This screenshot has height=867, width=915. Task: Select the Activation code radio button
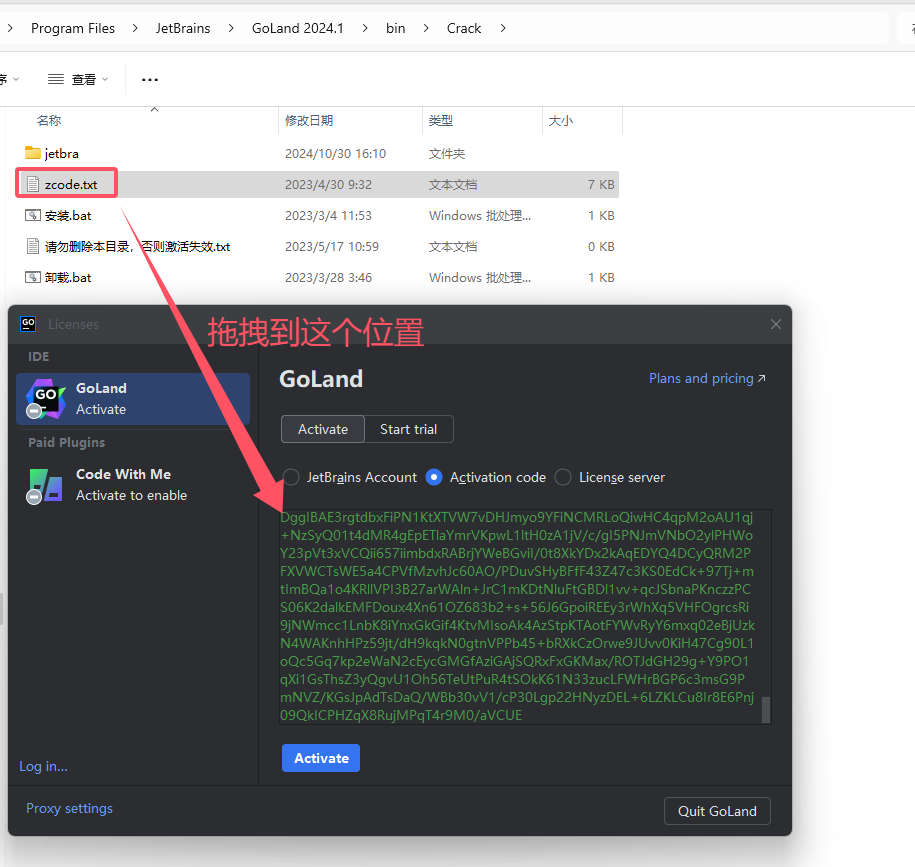(434, 477)
